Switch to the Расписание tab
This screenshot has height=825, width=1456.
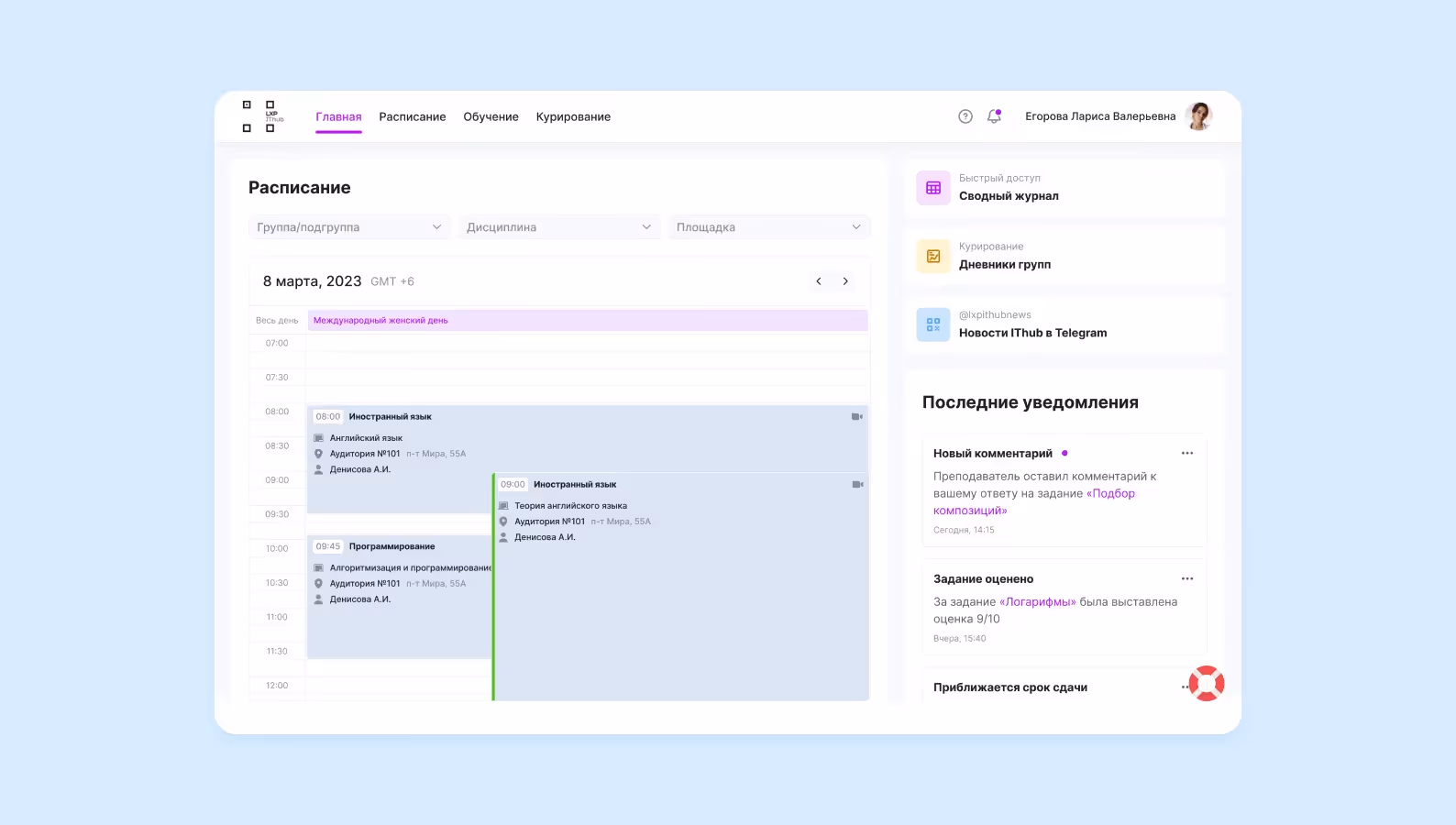[x=413, y=116]
